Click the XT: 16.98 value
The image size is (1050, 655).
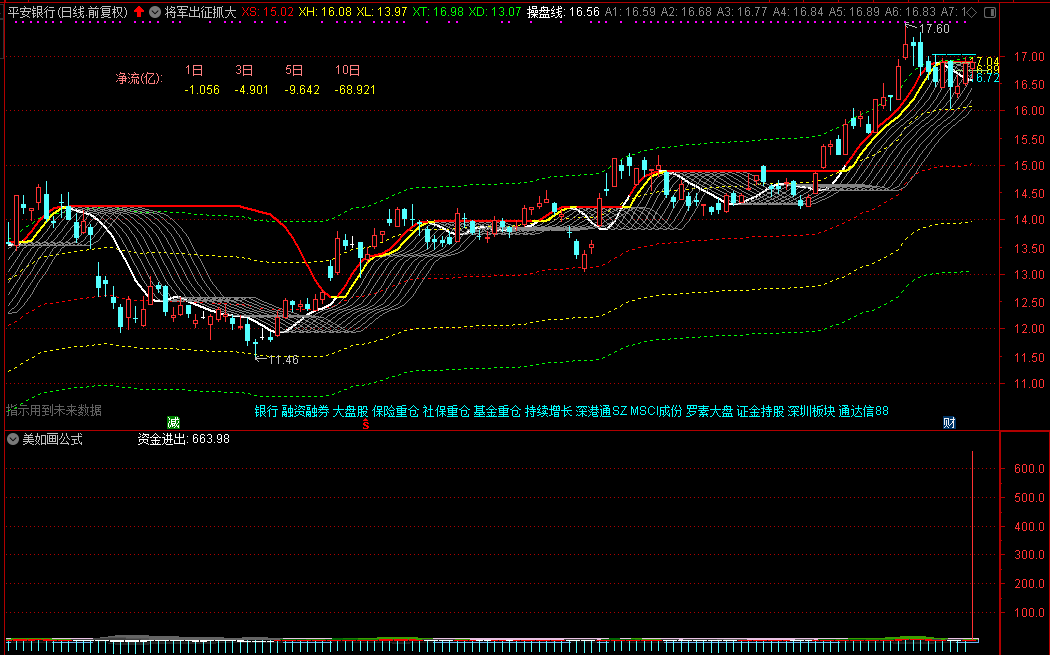pyautogui.click(x=438, y=12)
